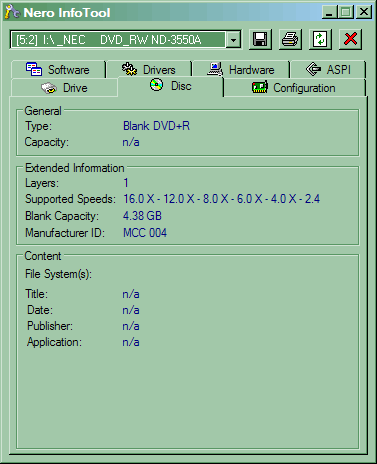Close the Nero InfoTool window

pos(364,12)
